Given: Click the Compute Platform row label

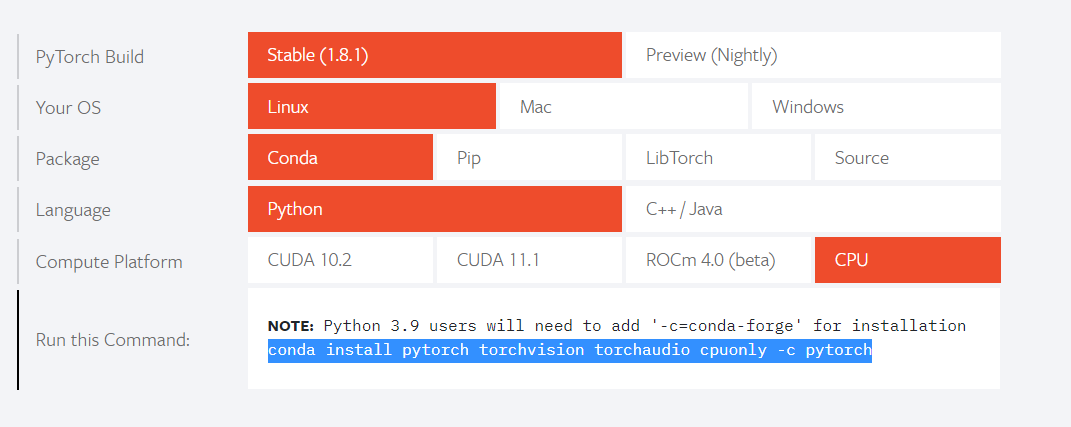Looking at the screenshot, I should [109, 262].
